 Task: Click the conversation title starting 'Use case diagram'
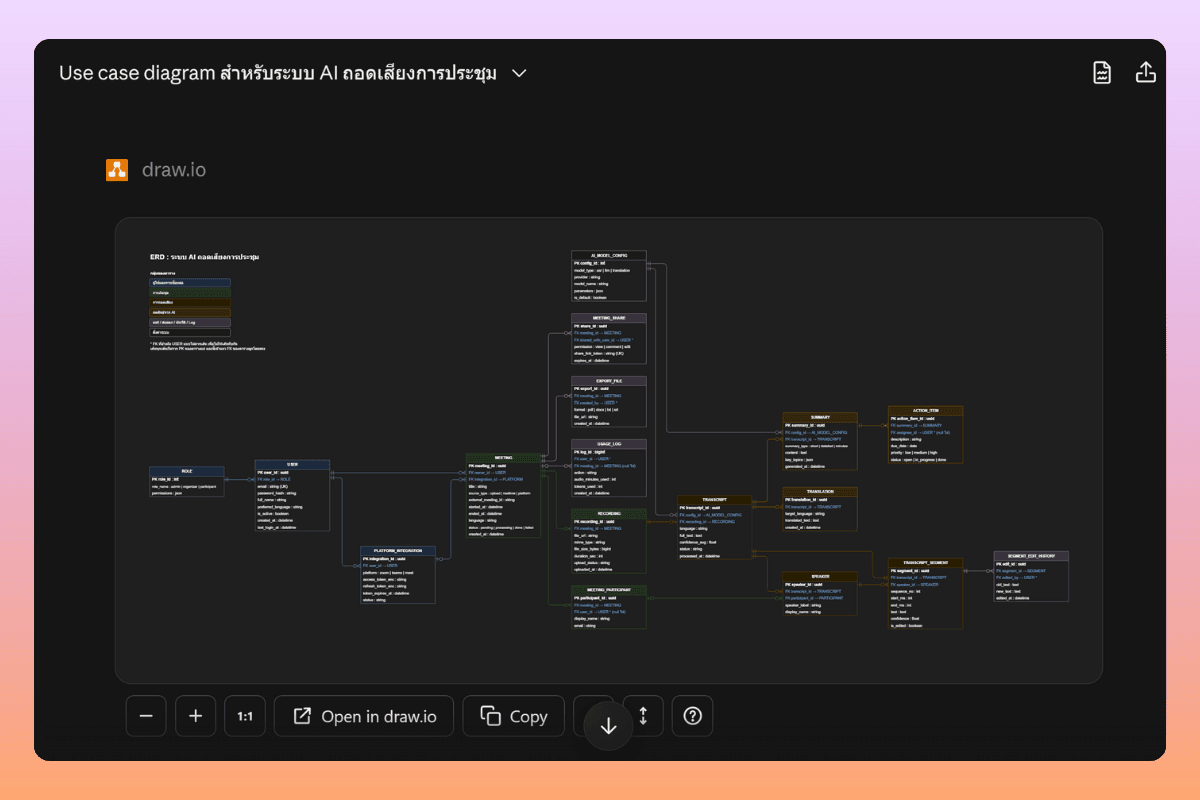[x=278, y=73]
